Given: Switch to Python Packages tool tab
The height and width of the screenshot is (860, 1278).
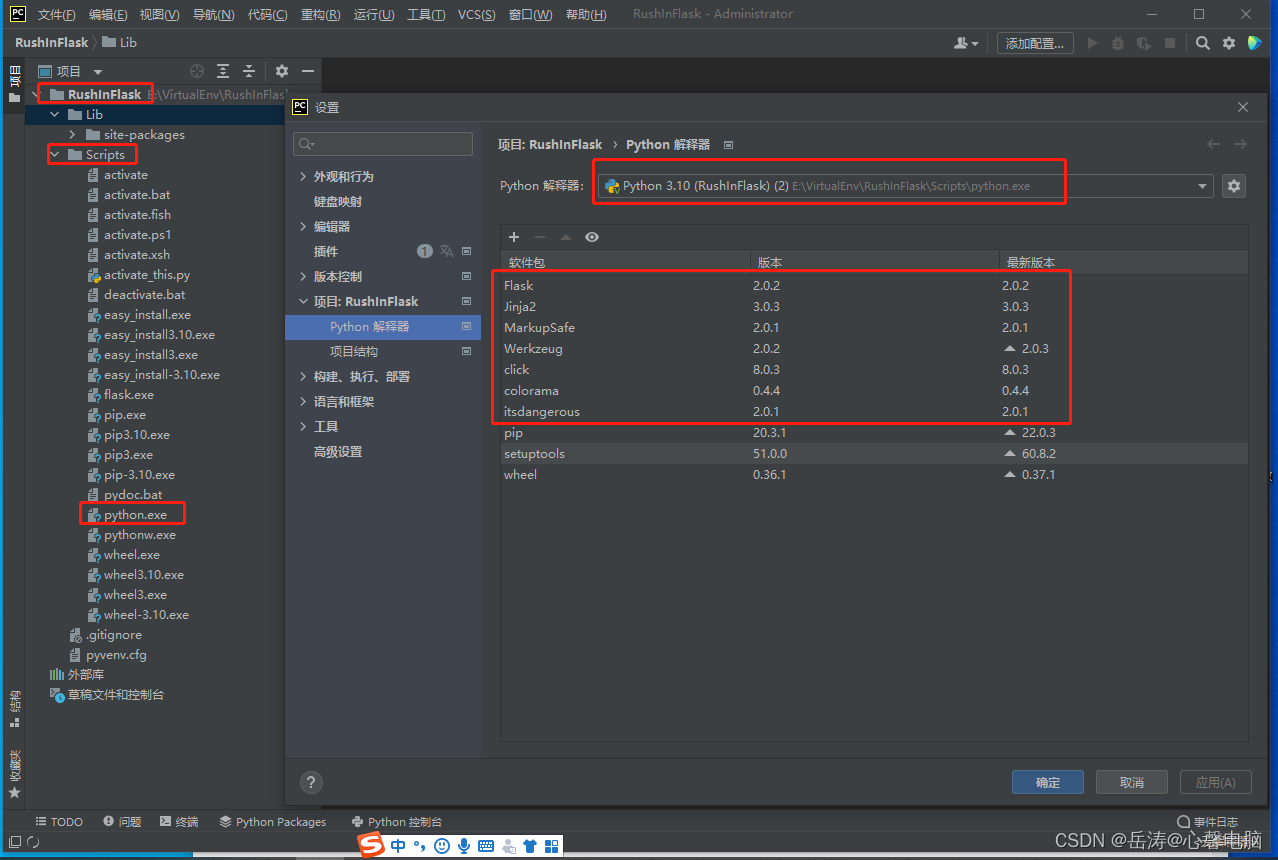Looking at the screenshot, I should 273,822.
